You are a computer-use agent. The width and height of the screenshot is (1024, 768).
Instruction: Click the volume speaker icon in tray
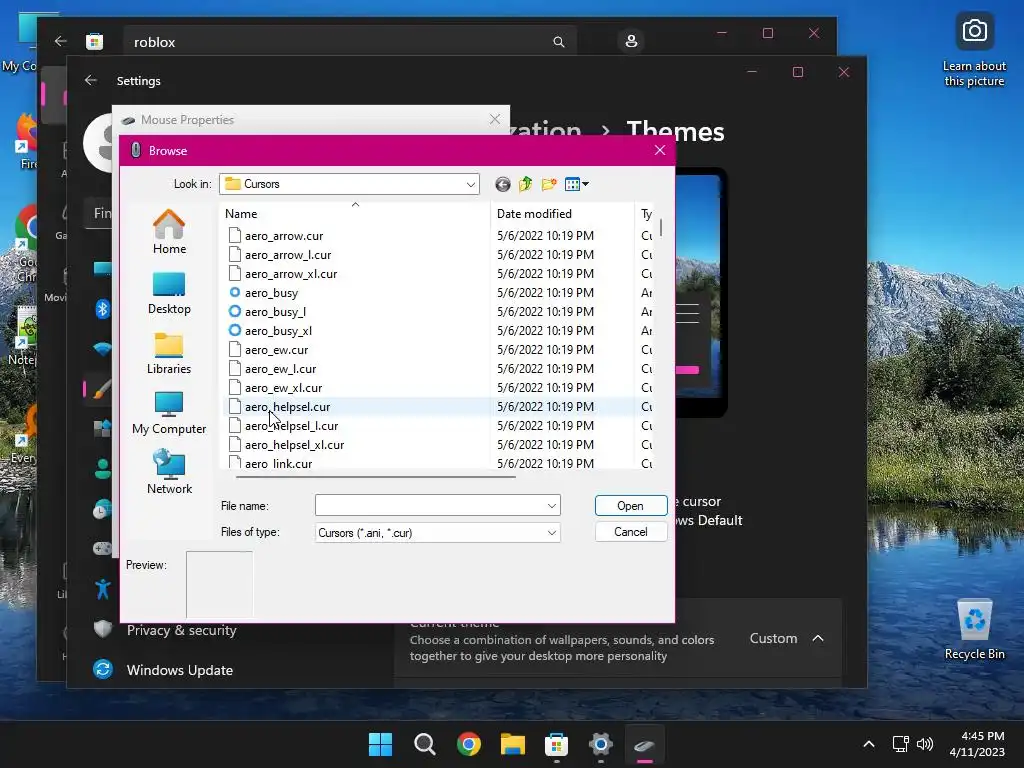coord(925,744)
